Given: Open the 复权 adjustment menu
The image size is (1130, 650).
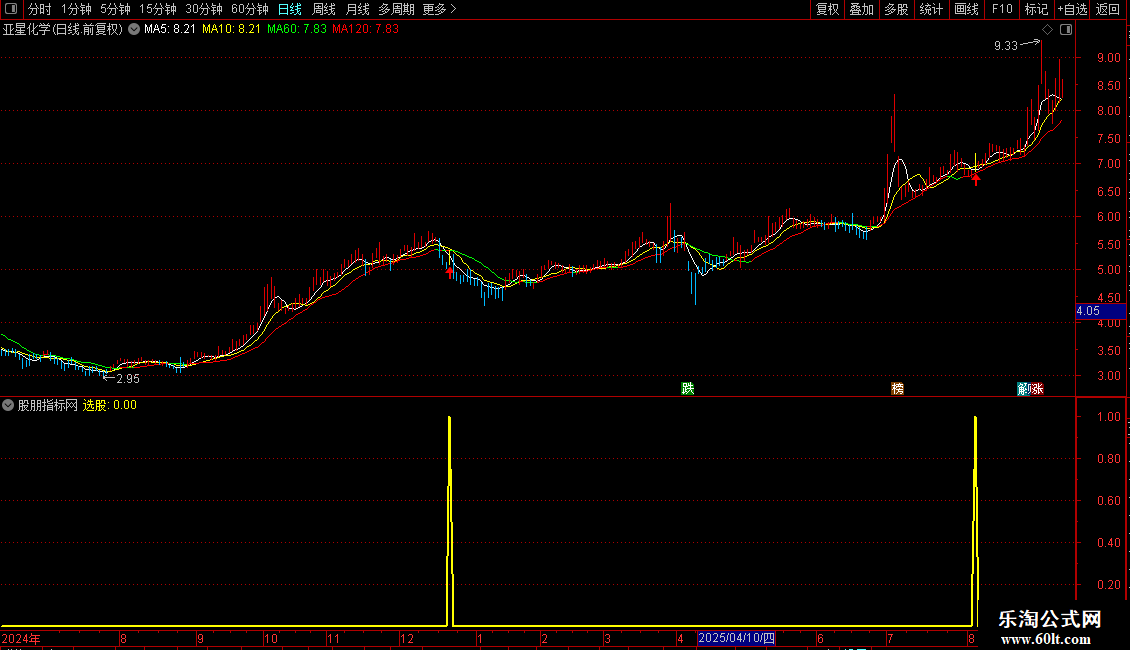Looking at the screenshot, I should (827, 9).
